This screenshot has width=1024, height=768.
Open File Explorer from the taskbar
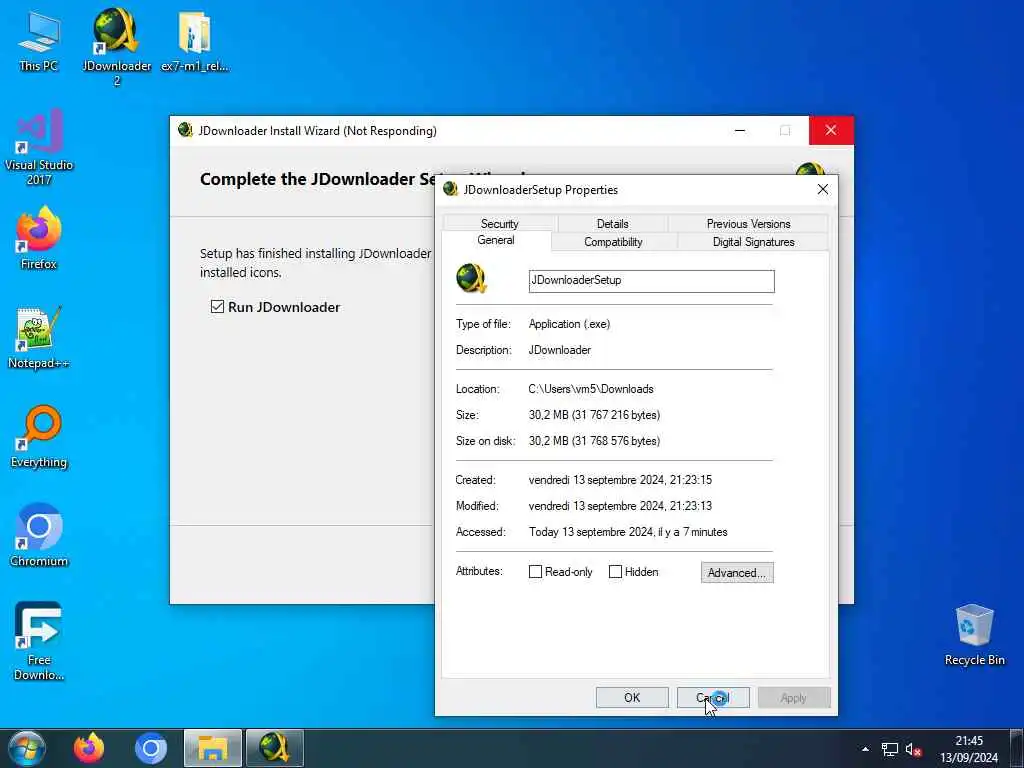tap(213, 748)
